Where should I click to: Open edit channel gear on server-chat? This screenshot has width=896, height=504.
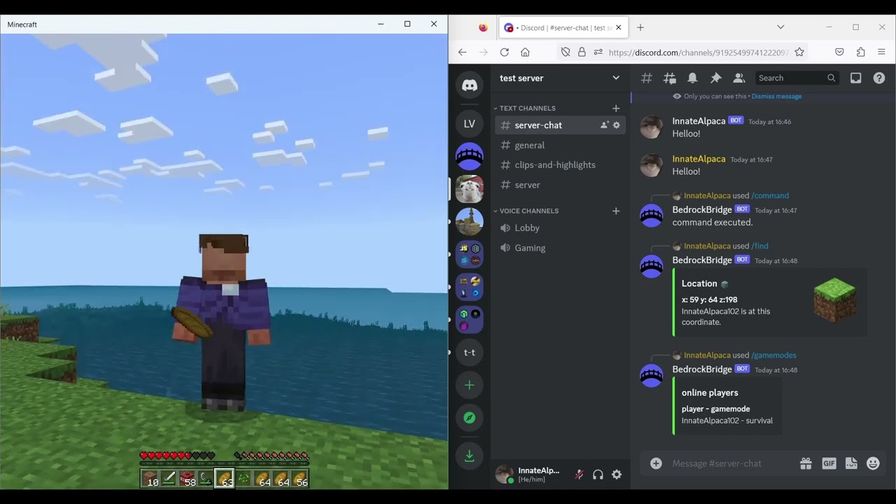point(617,125)
